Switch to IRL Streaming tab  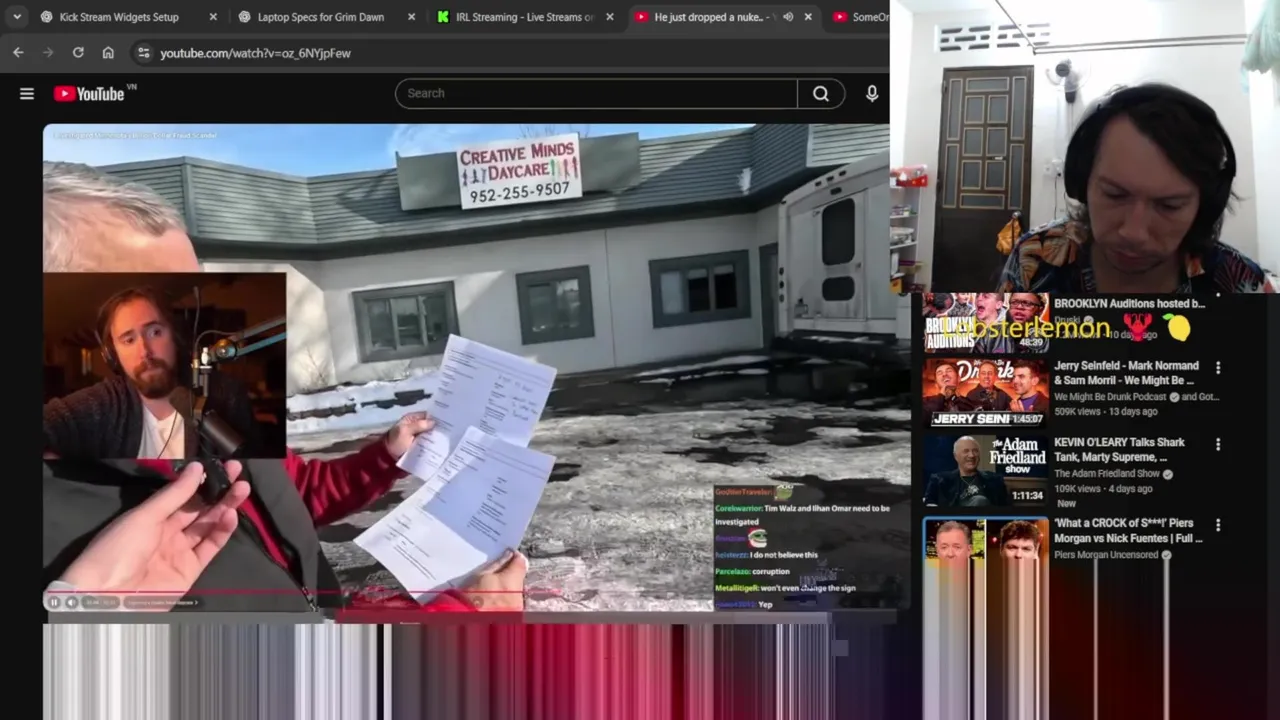click(524, 17)
